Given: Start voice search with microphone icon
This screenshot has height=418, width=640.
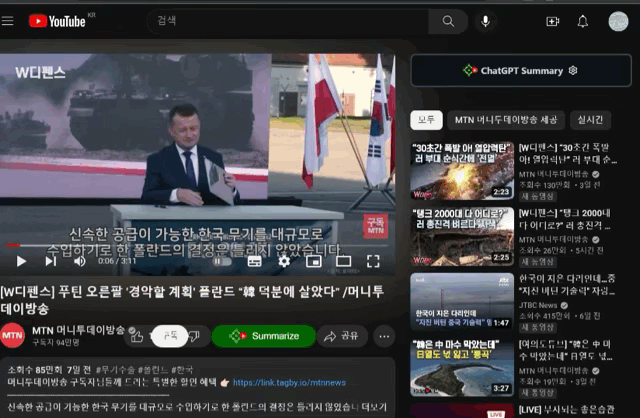Looking at the screenshot, I should tap(485, 21).
